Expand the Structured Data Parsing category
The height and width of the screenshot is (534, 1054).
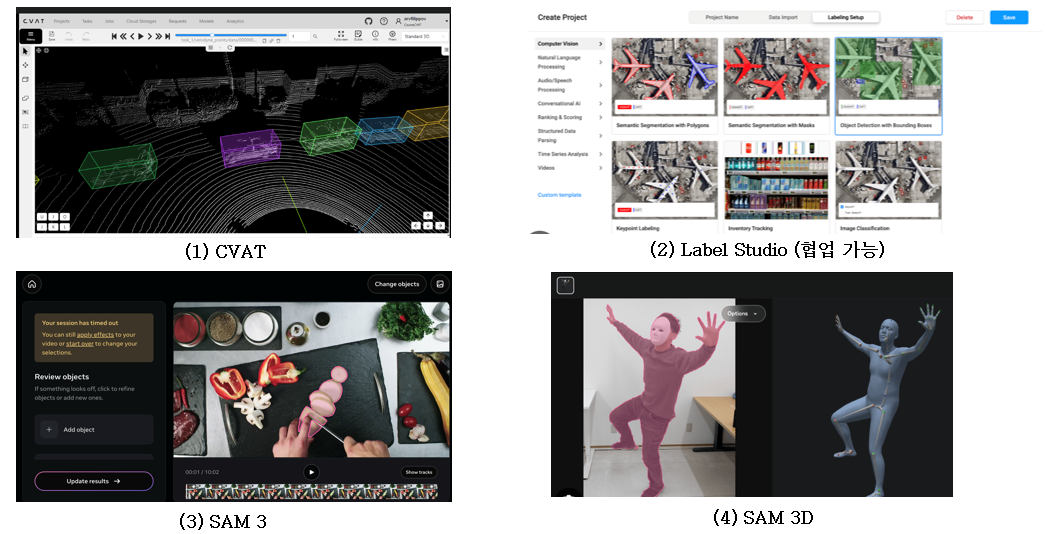click(x=570, y=135)
